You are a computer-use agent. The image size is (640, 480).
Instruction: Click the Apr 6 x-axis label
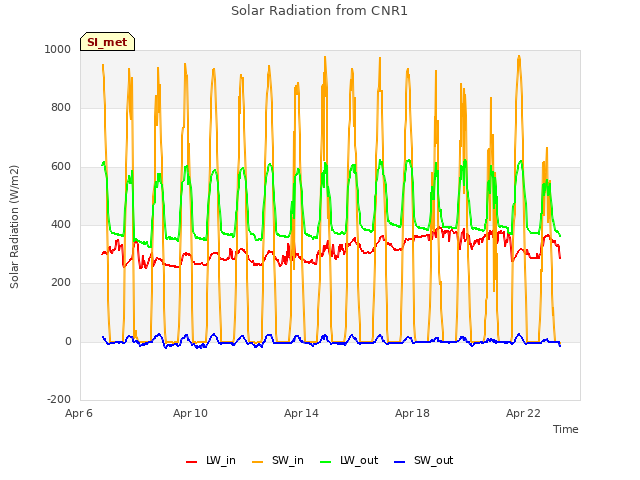tap(79, 413)
